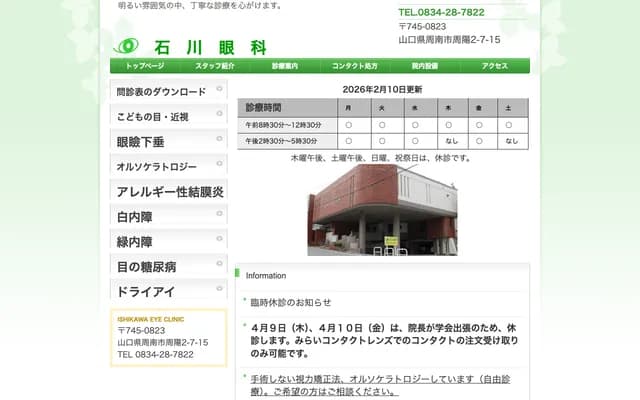Open ドライアイ sidebar link
The height and width of the screenshot is (400, 640).
pos(169,291)
